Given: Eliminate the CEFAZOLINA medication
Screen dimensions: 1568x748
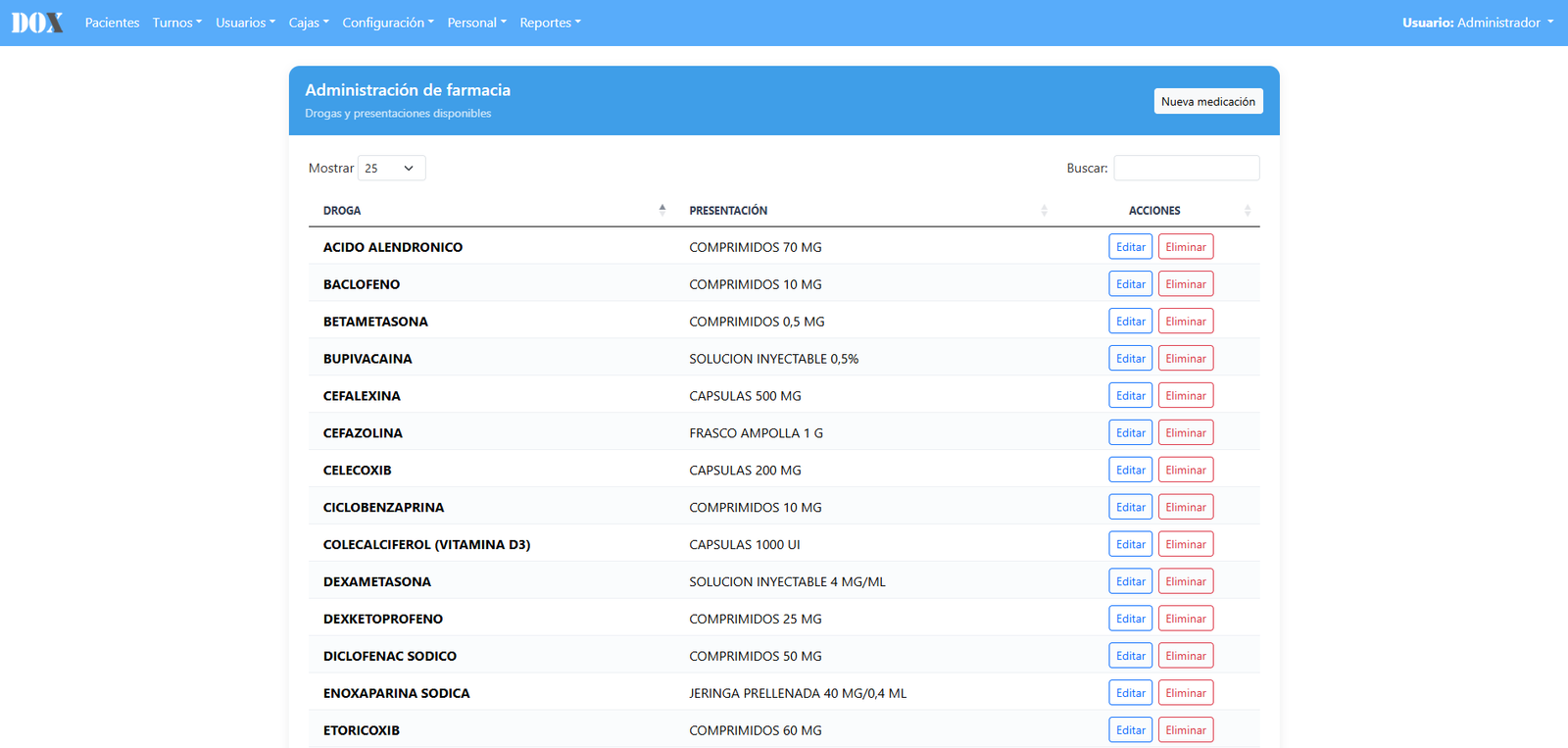Looking at the screenshot, I should pyautogui.click(x=1186, y=433).
